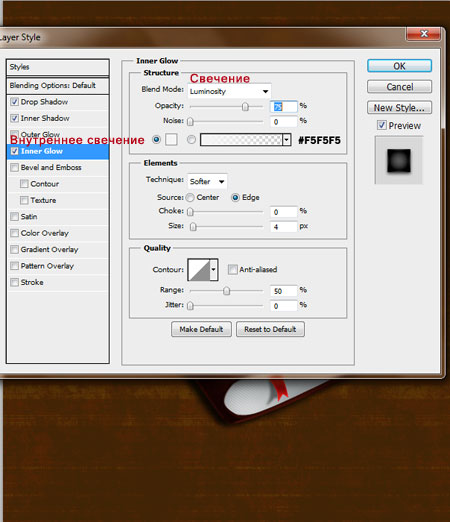This screenshot has width=450, height=522.
Task: Click the Make Default button
Action: click(x=201, y=329)
